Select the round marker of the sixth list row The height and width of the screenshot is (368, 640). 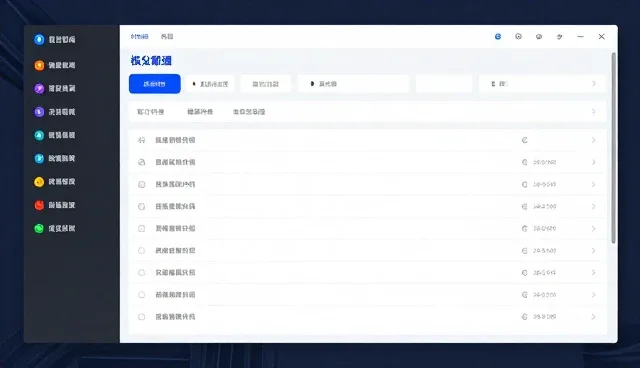point(142,251)
